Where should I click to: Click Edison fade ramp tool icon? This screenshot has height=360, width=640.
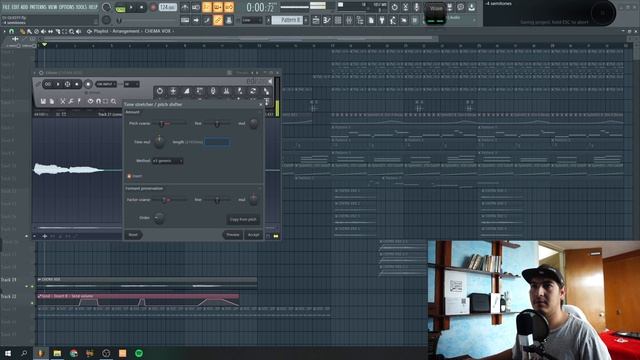pos(186,91)
